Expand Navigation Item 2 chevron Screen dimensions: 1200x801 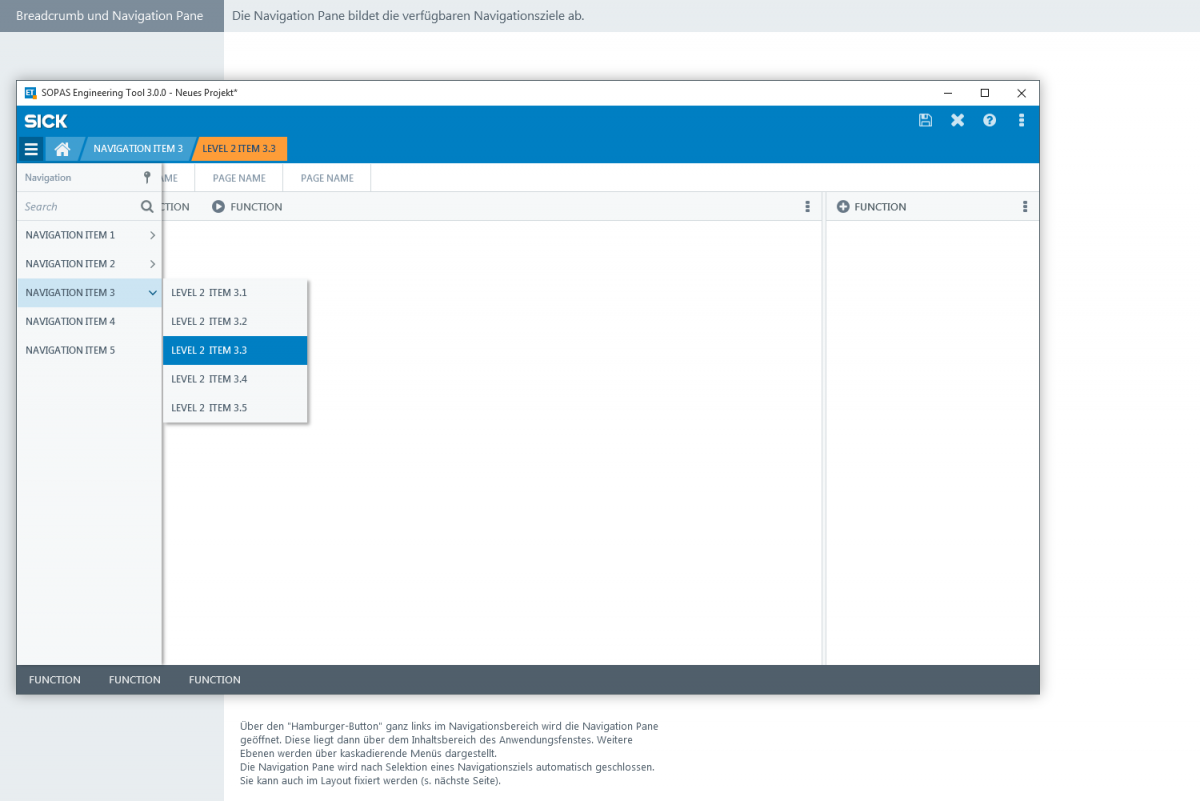(152, 264)
